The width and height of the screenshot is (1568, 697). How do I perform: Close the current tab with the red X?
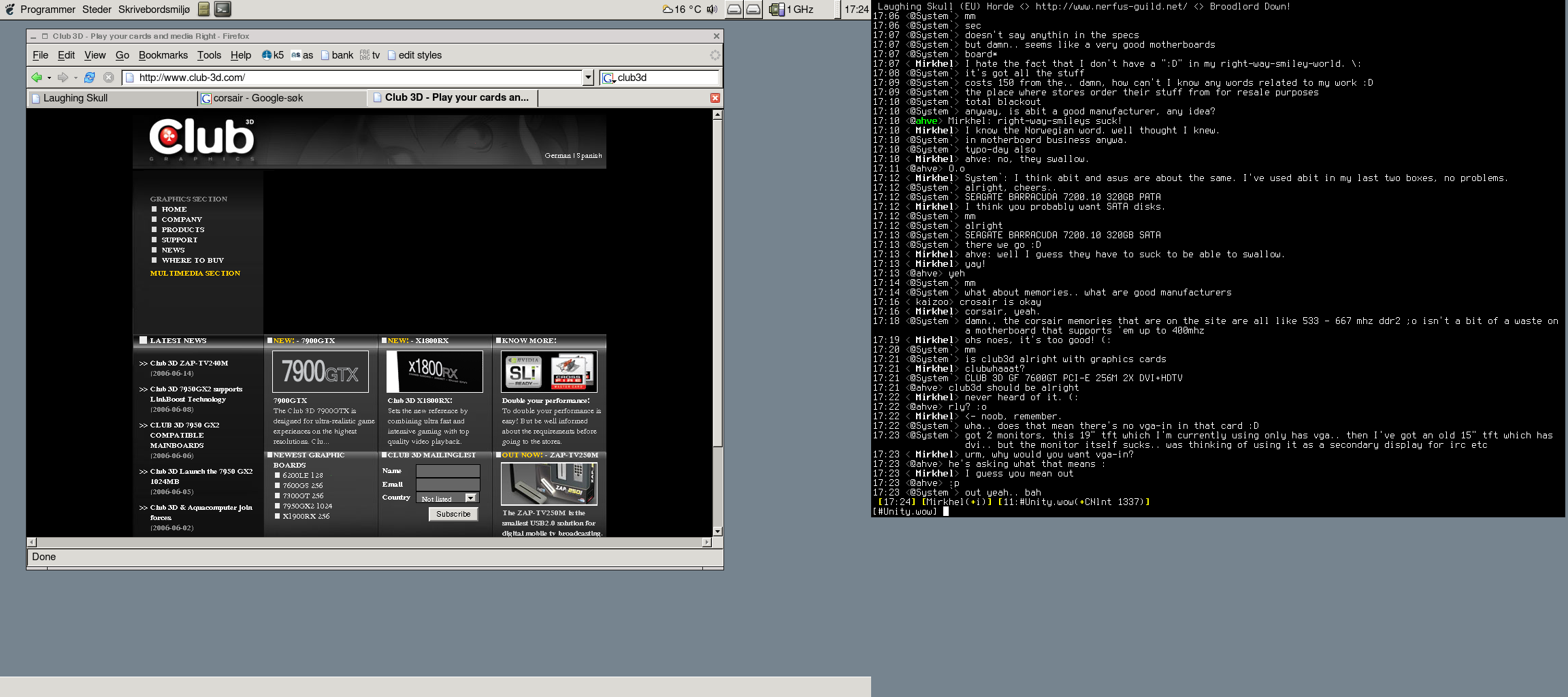(x=715, y=98)
